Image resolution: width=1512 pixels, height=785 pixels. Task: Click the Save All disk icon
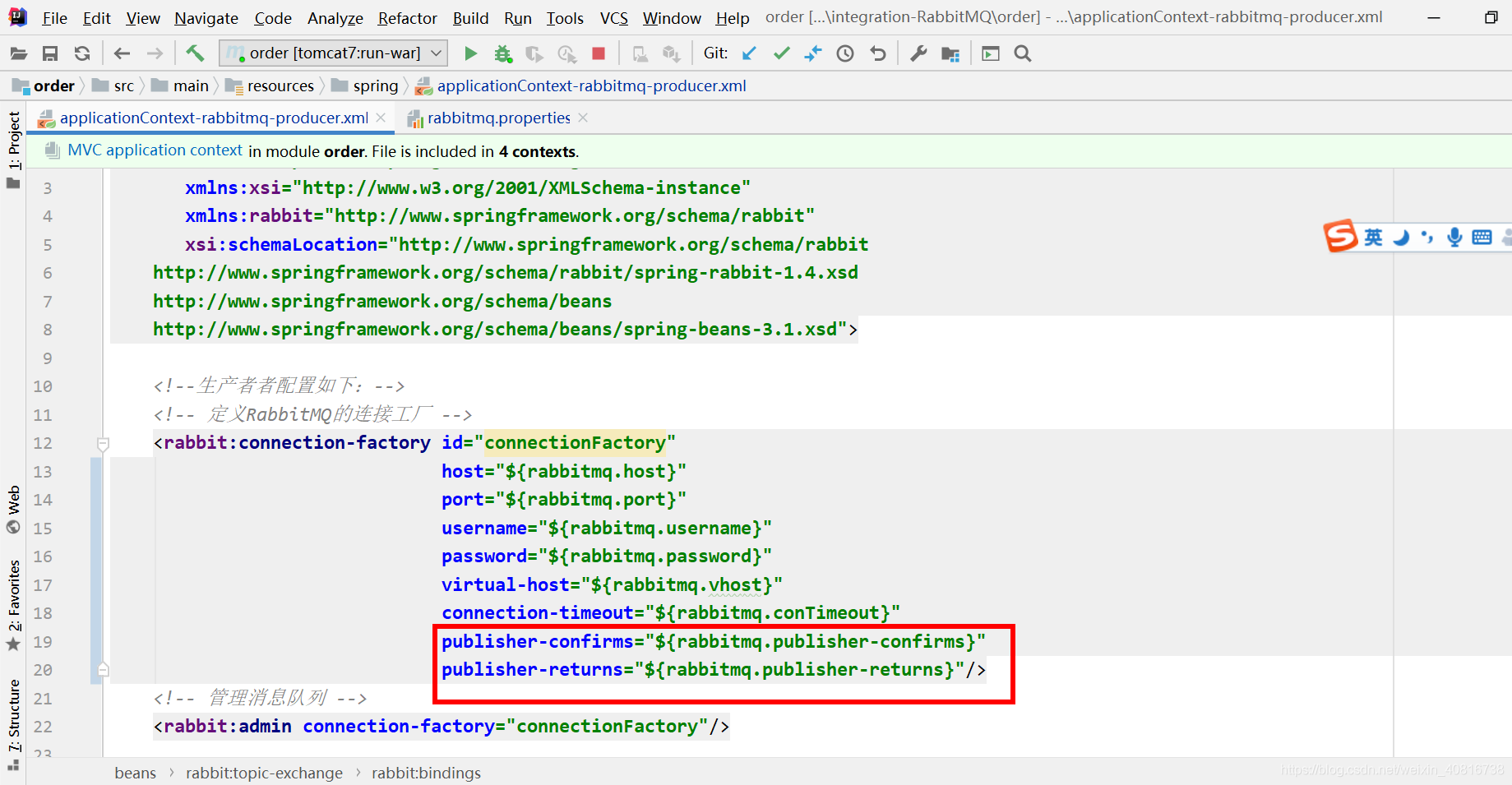coord(50,53)
